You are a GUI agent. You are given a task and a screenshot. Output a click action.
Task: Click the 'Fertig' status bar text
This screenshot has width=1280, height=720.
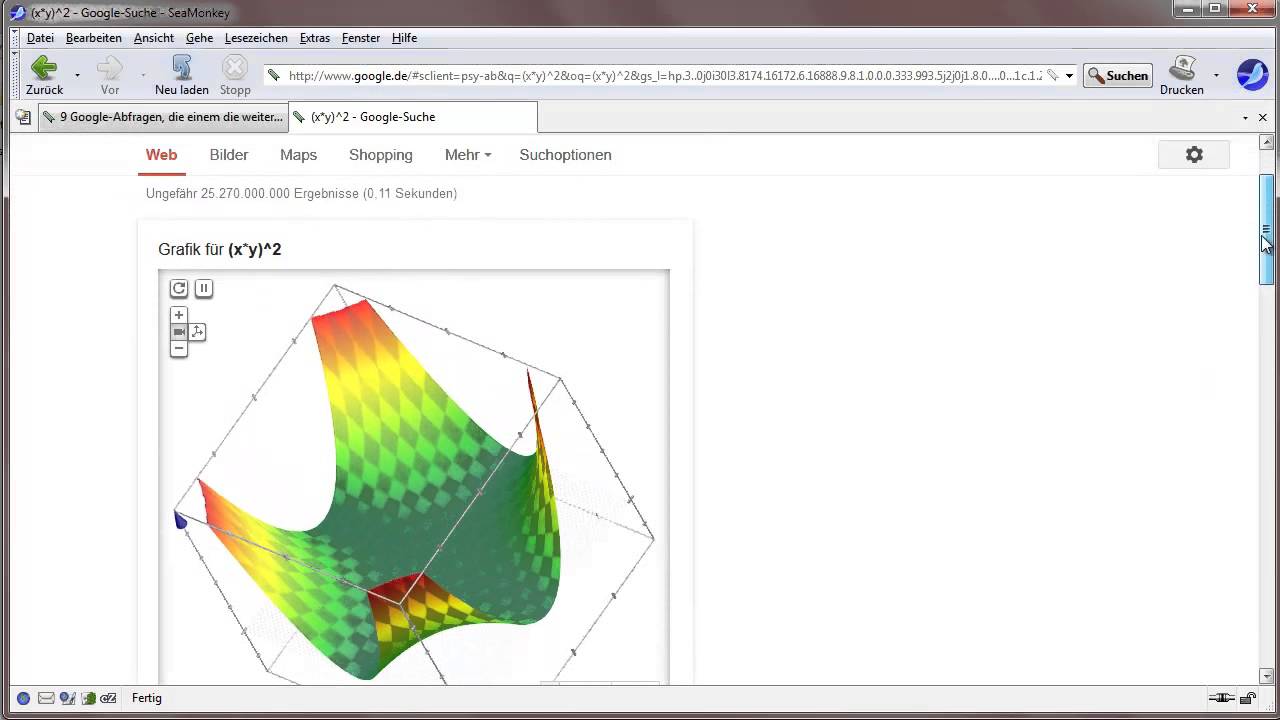(x=147, y=698)
